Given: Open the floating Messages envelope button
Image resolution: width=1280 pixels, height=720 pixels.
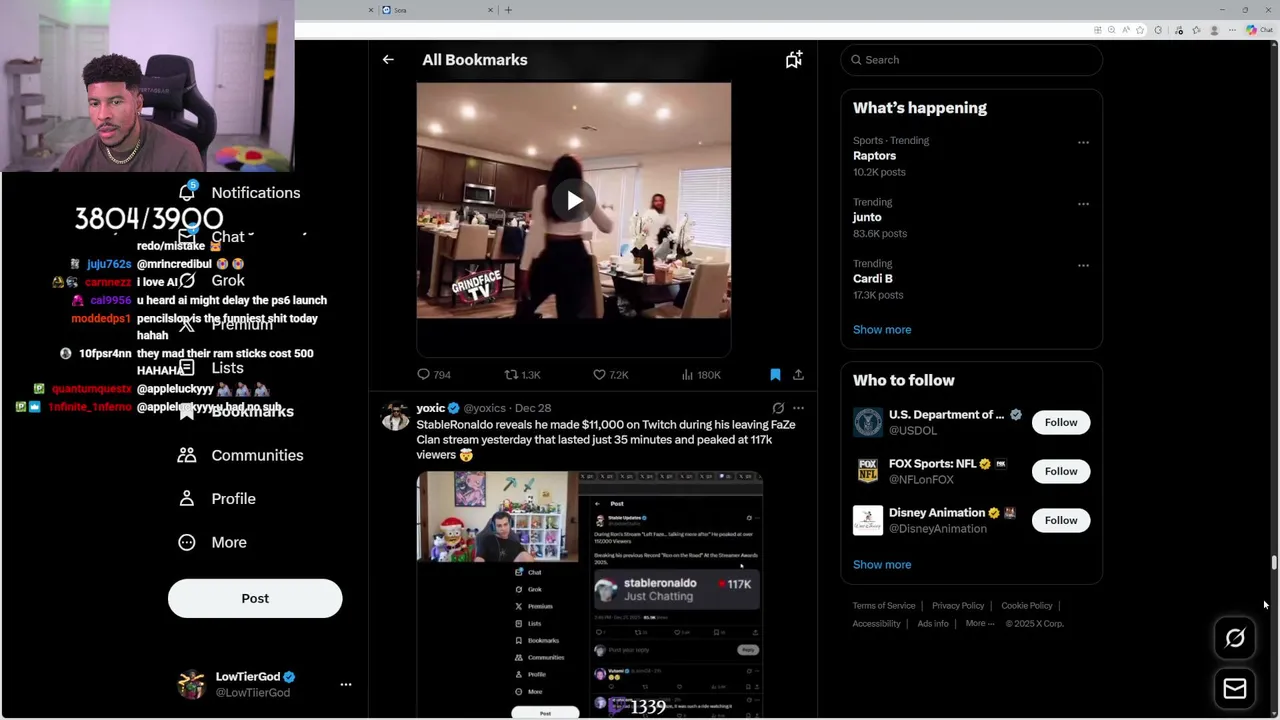Looking at the screenshot, I should tap(1235, 689).
